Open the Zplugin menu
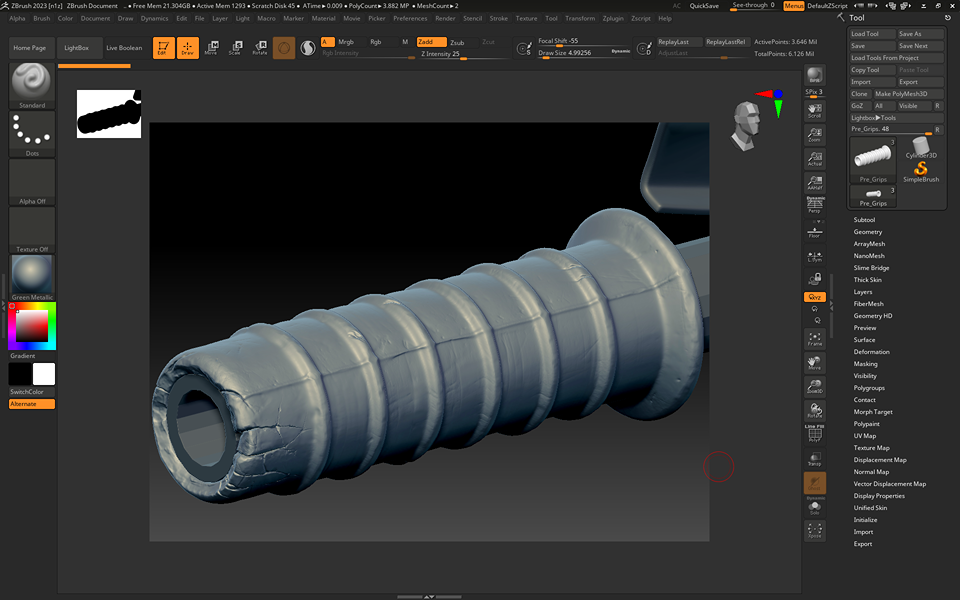 pos(614,18)
